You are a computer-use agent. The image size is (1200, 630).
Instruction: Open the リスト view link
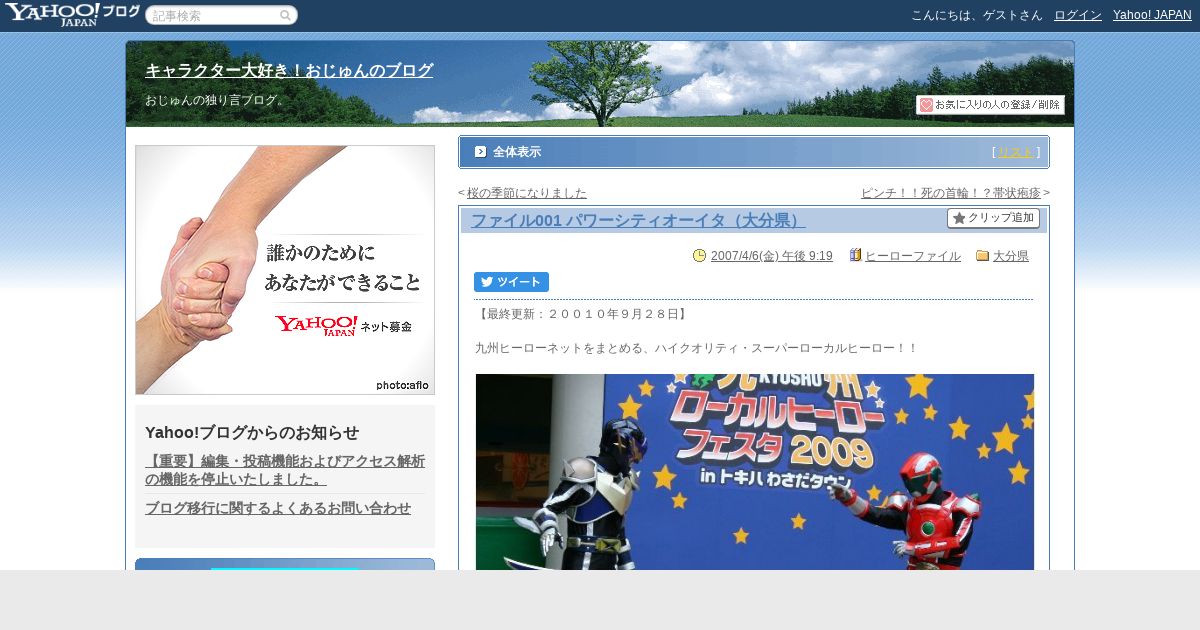click(1016, 152)
